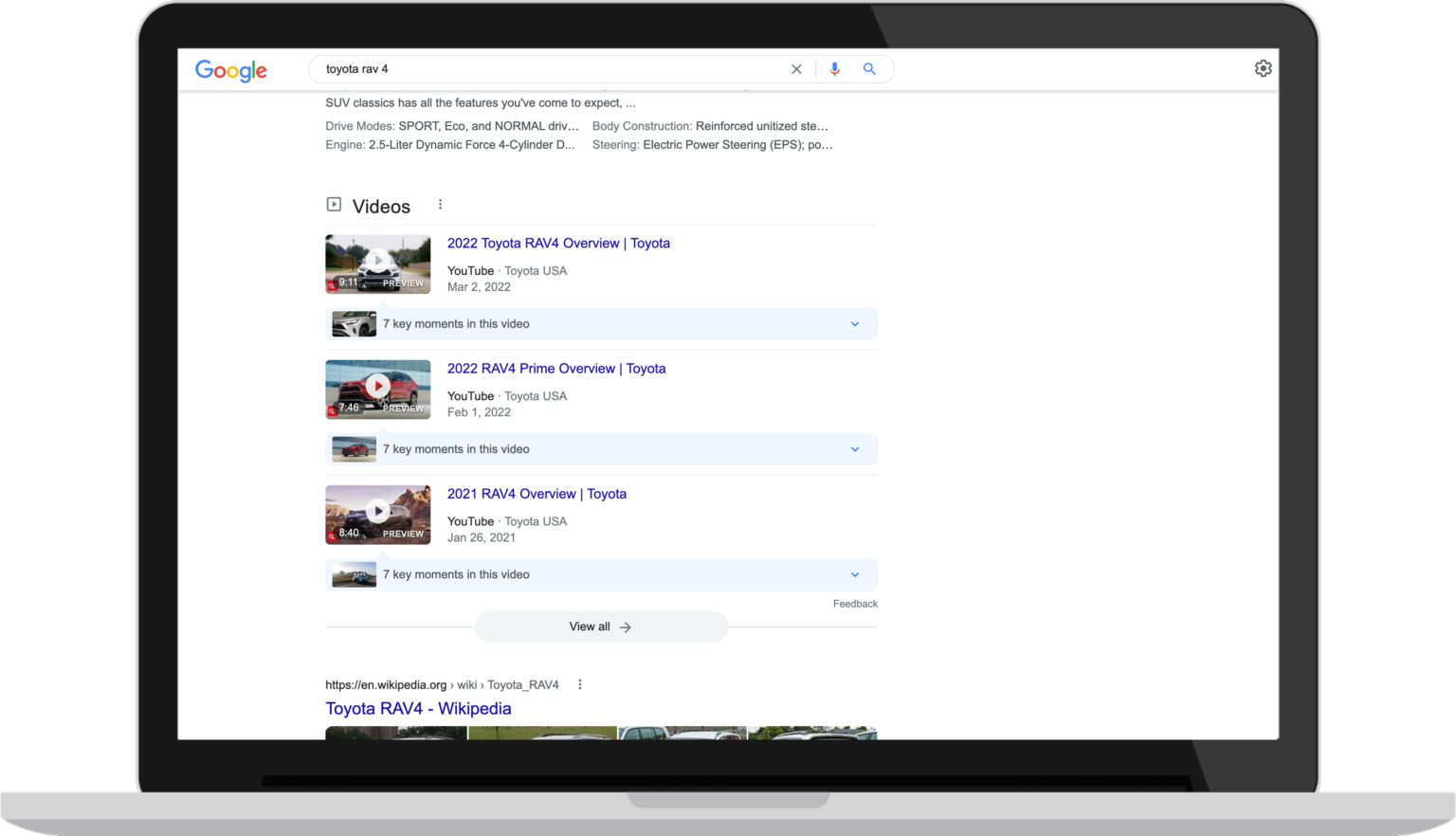Open voice search with the microphone icon
Image resolution: width=1456 pixels, height=836 pixels.
click(x=834, y=68)
